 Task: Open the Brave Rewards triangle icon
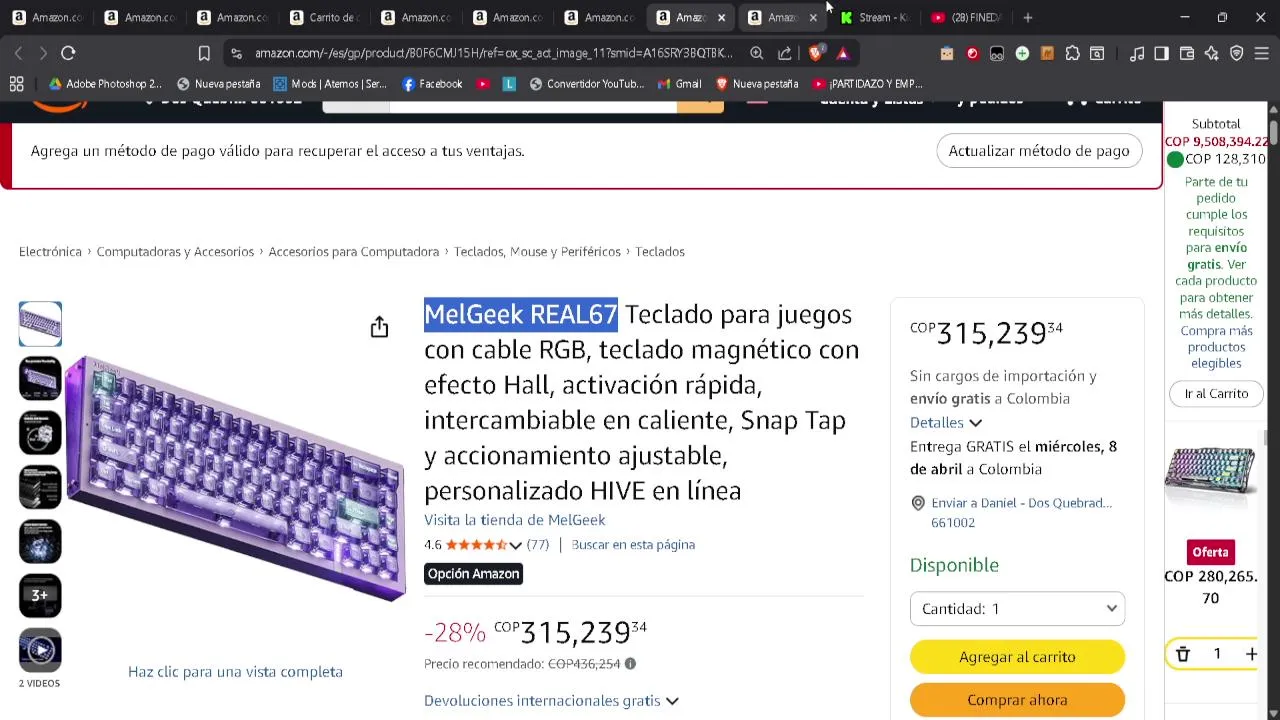coord(843,53)
